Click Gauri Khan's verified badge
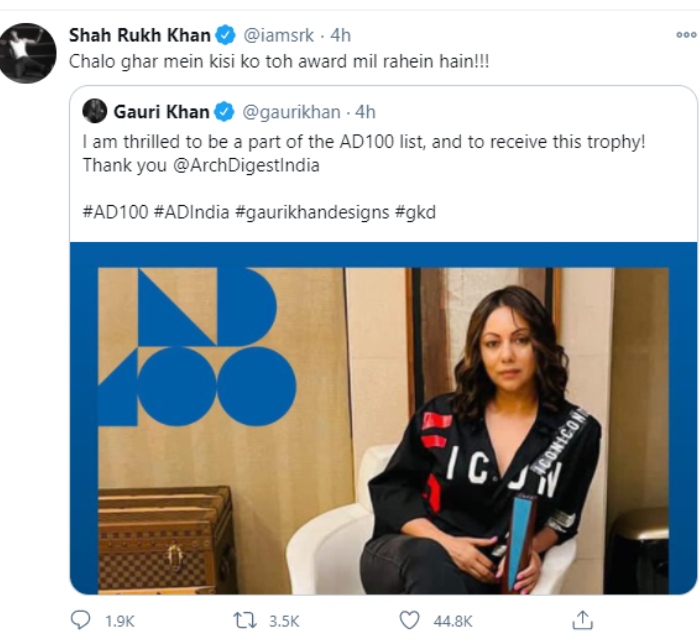 [x=225, y=111]
